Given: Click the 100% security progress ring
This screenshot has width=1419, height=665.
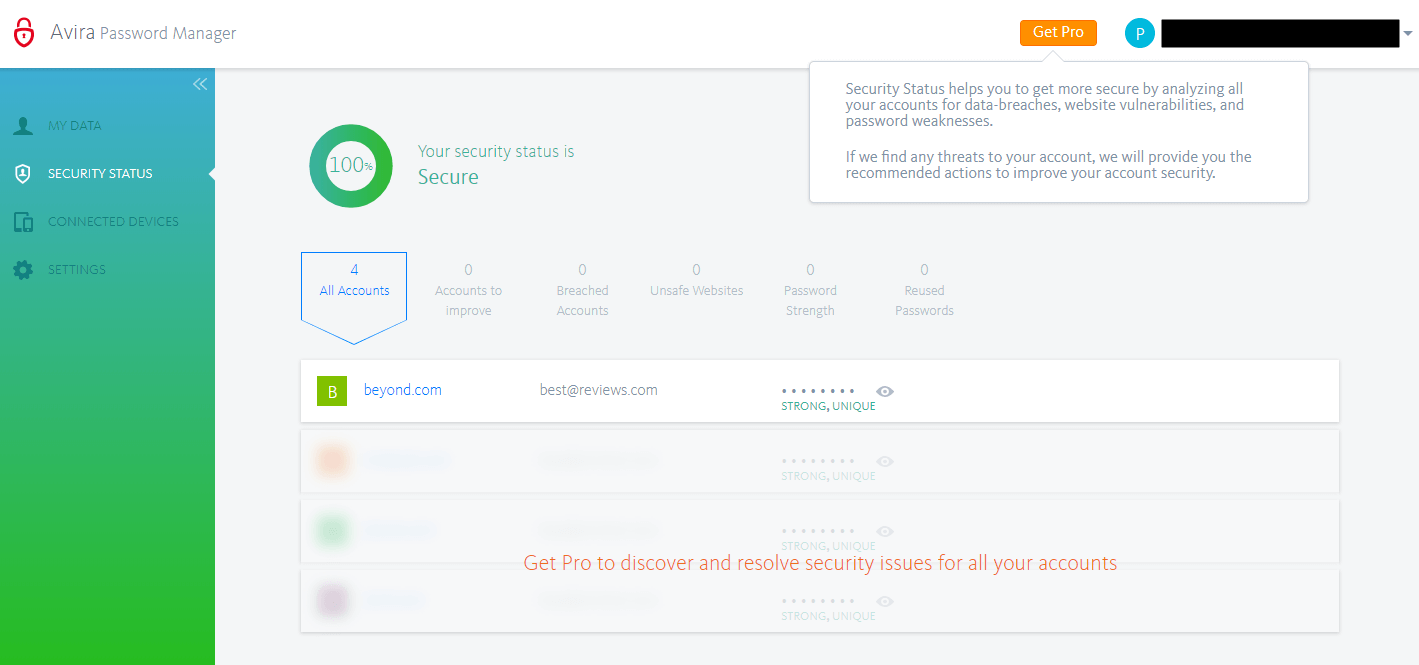Looking at the screenshot, I should [351, 166].
